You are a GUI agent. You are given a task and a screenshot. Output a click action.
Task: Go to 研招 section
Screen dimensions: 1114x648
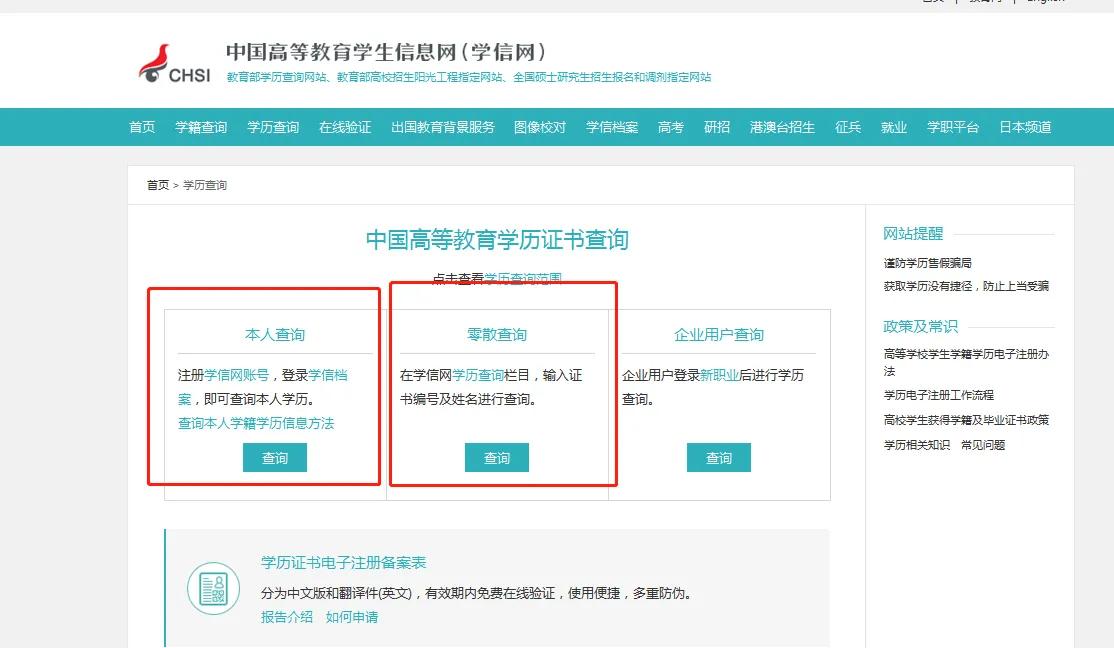717,127
